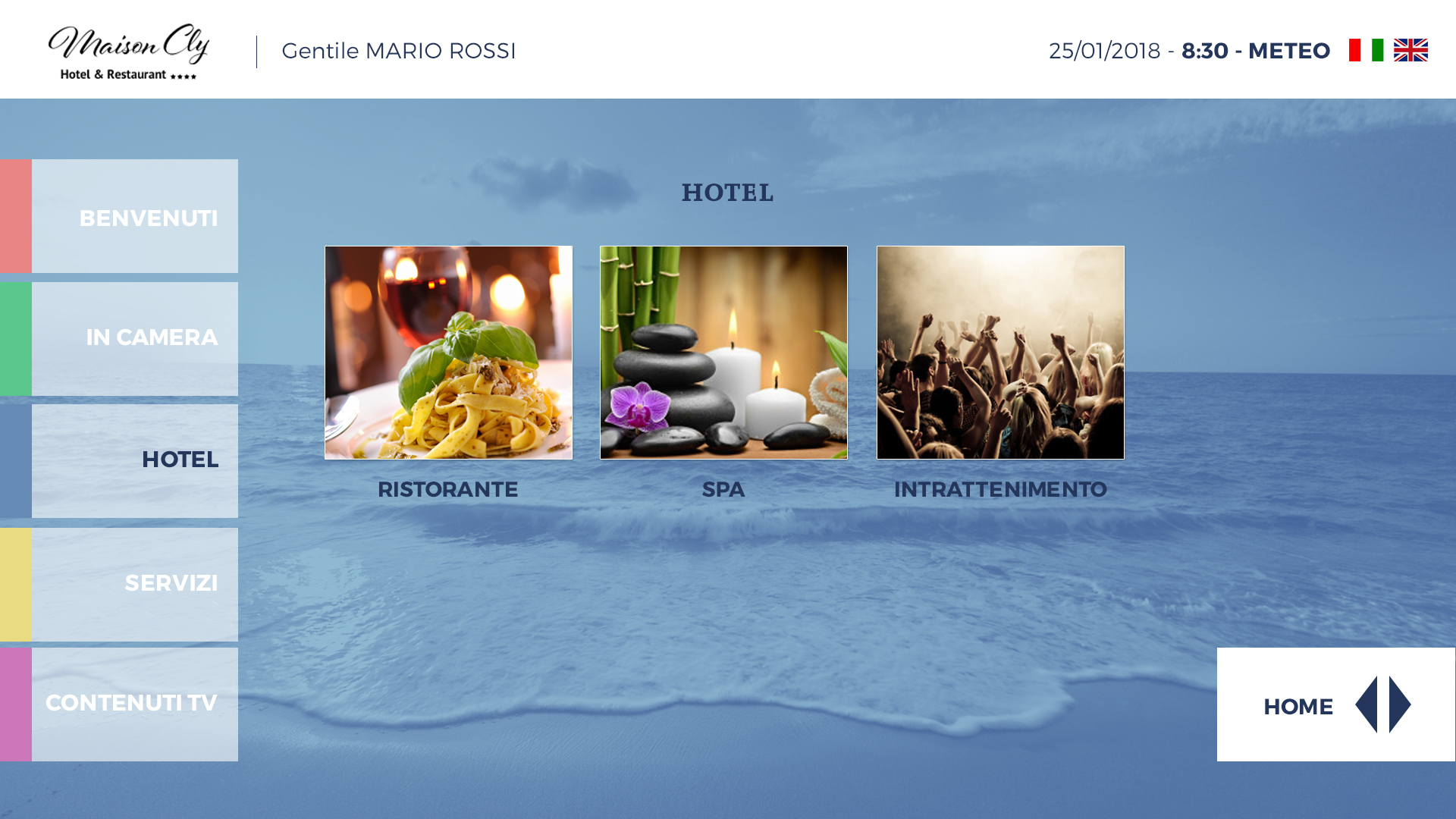Click the Maison Cly hotel logo

click(x=129, y=51)
